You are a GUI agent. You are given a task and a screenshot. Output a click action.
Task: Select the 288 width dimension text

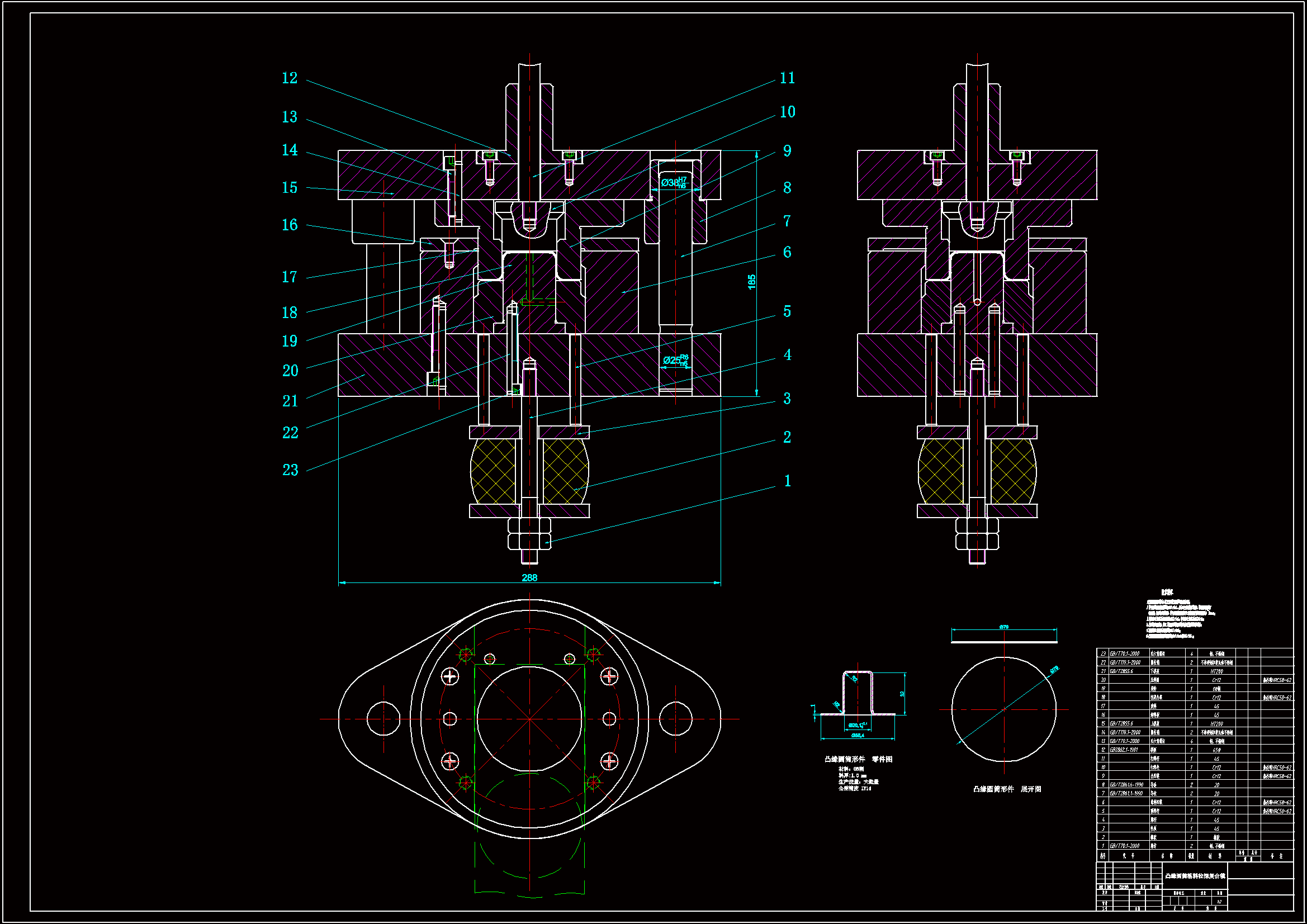coord(529,578)
